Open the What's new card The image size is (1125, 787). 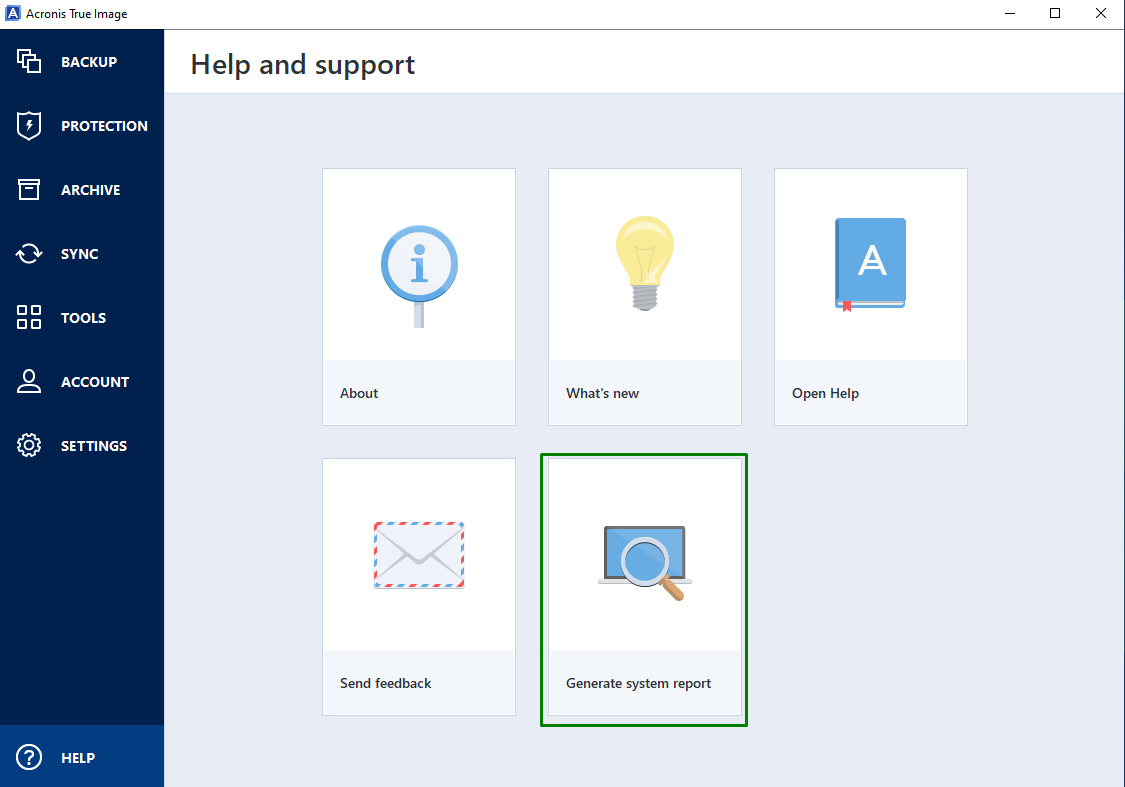point(644,295)
